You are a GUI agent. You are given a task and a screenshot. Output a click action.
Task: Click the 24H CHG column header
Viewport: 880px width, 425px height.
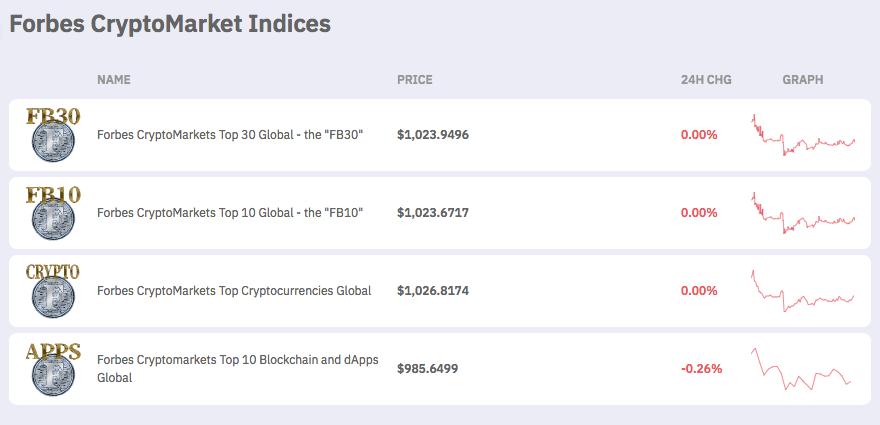pos(706,79)
